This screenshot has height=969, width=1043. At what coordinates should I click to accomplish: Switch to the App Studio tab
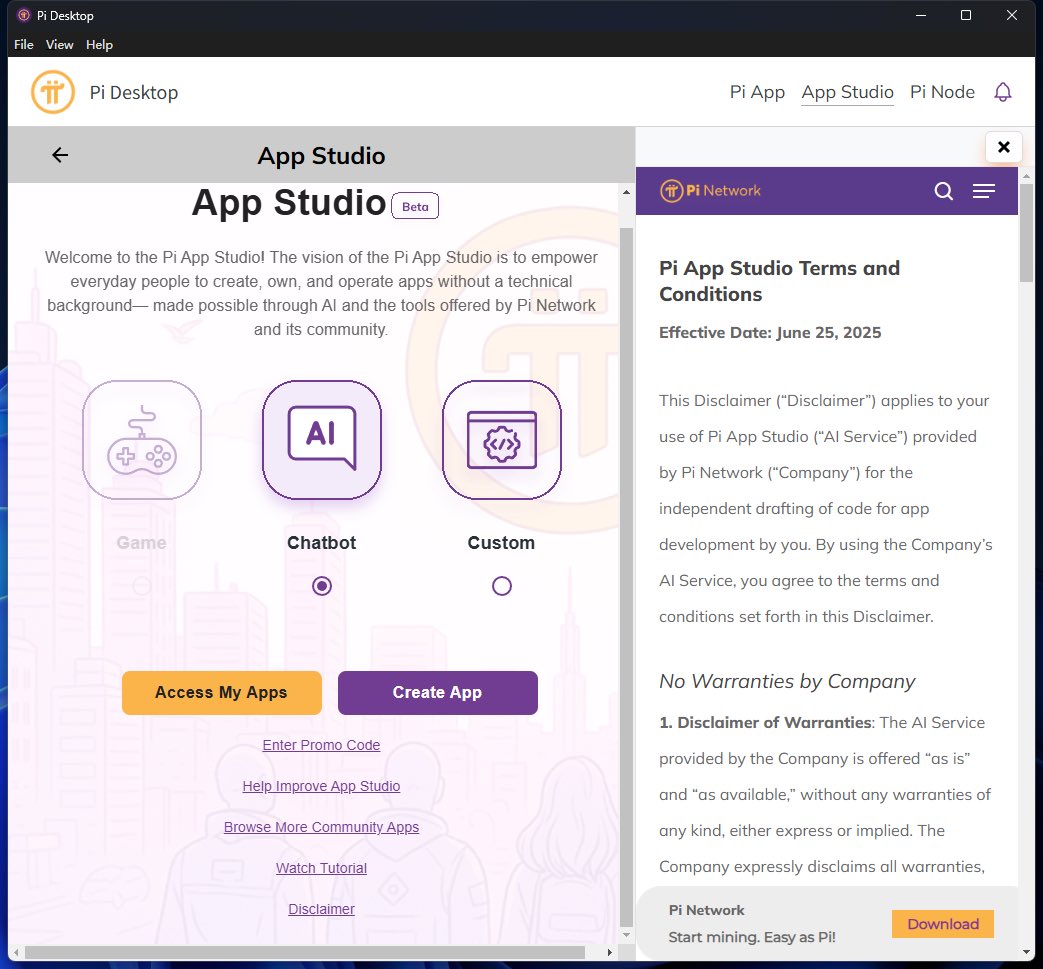(847, 92)
